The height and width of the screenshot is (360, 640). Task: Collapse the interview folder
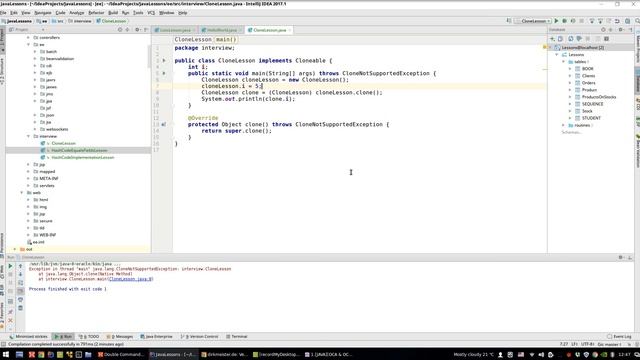29,136
